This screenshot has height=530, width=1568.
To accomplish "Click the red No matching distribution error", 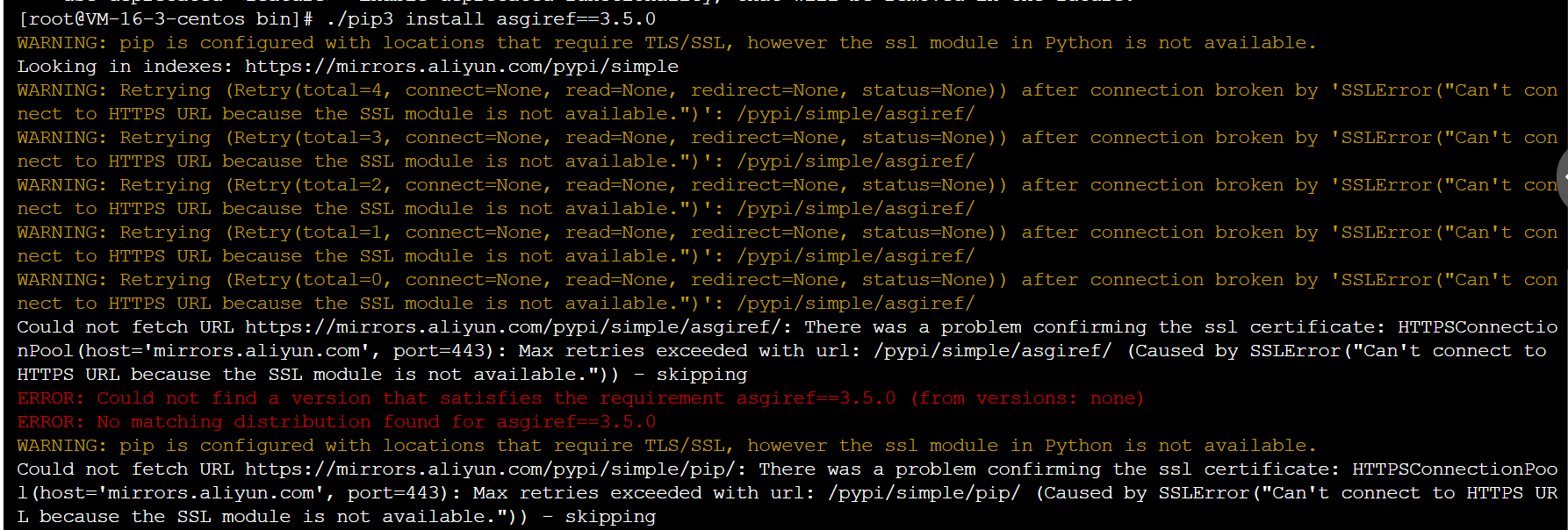I will click(336, 421).
